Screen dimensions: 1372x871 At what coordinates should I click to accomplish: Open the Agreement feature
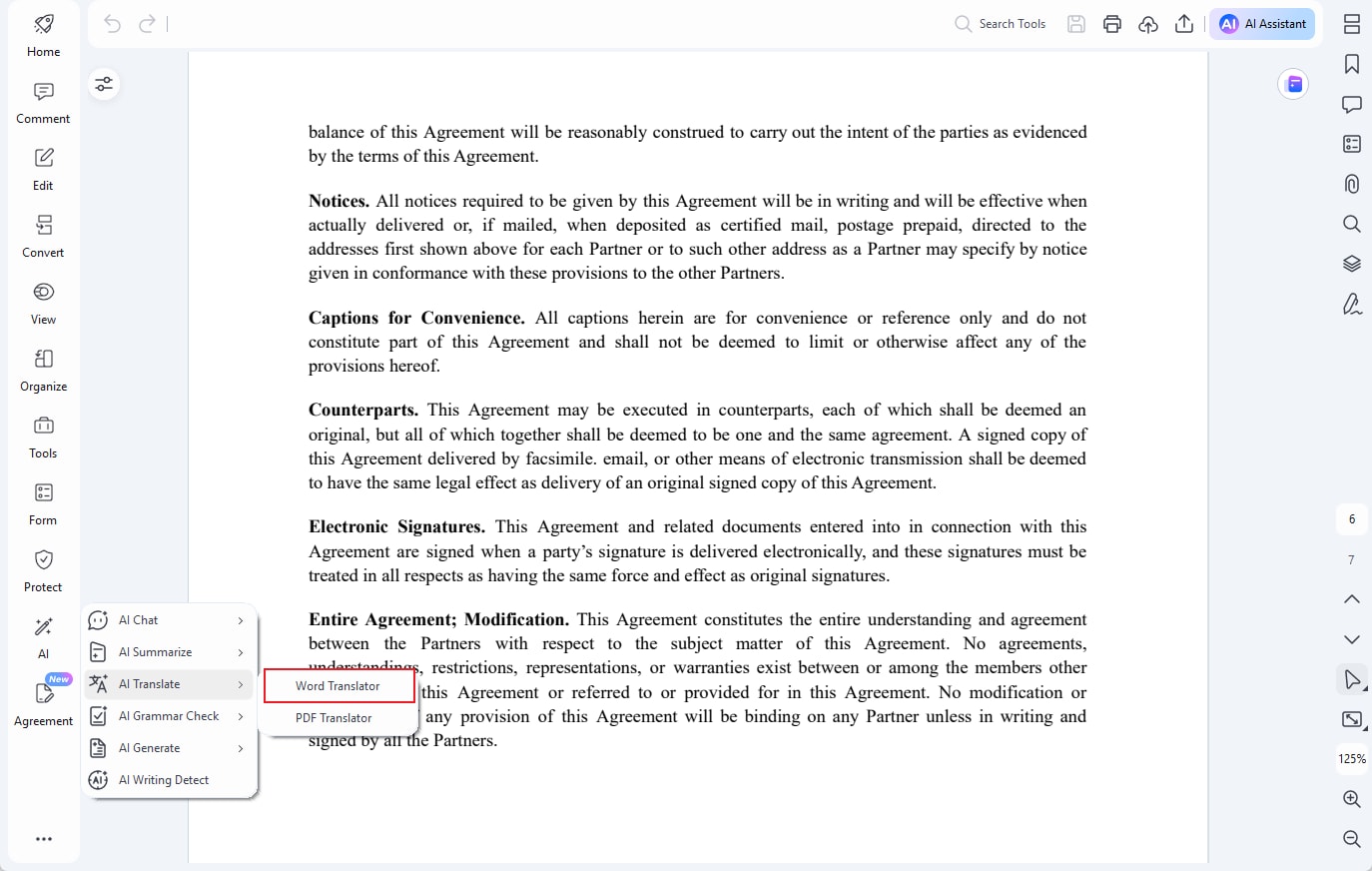tap(43, 705)
